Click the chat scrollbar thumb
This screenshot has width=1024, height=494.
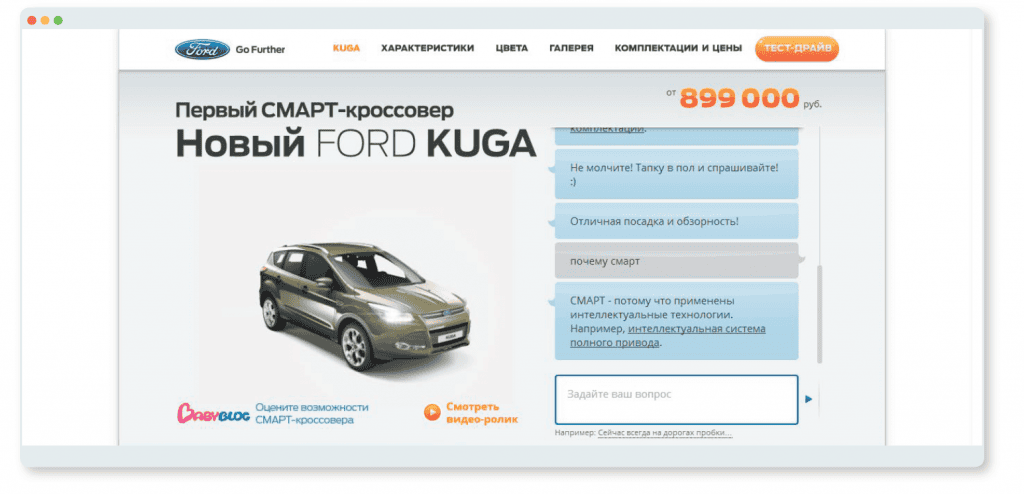pos(820,314)
